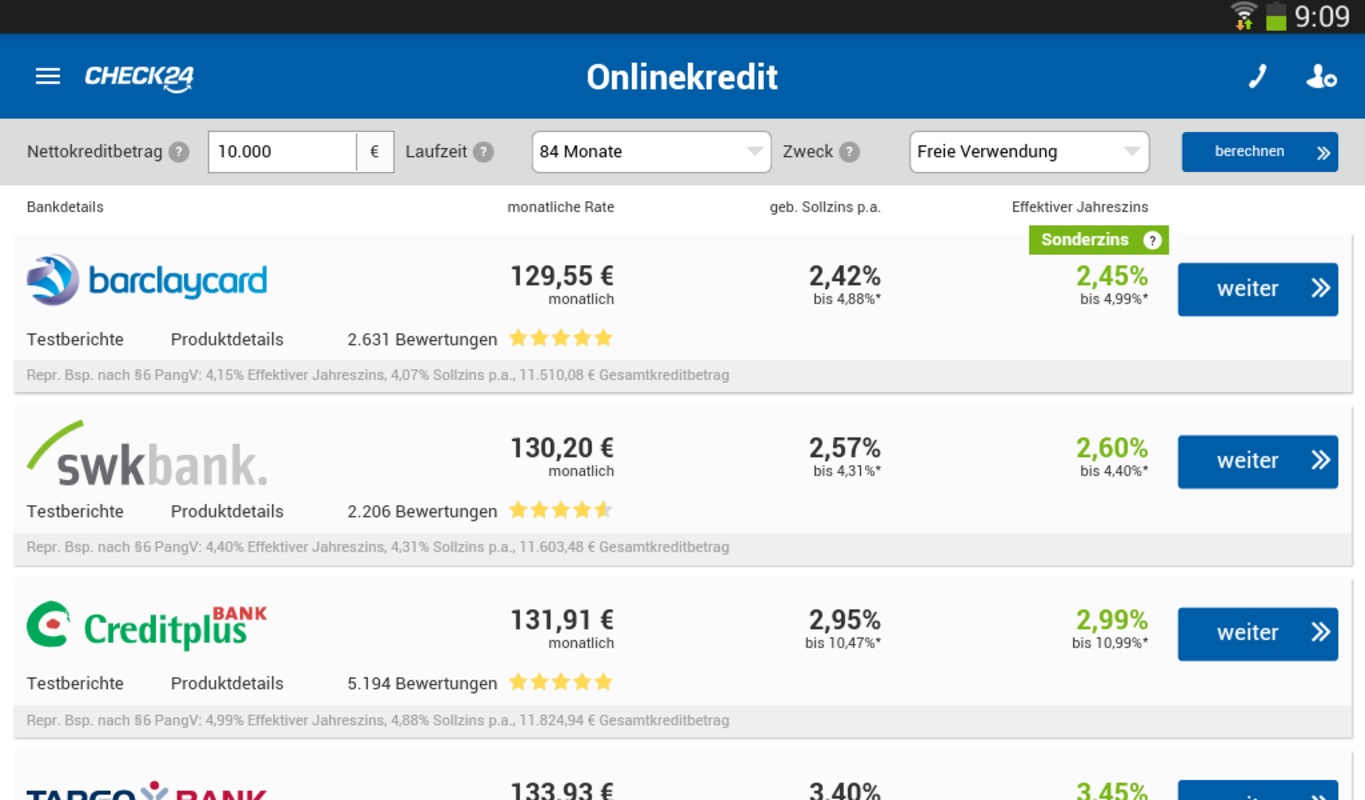Open Produktdetails for swkbank
The image size is (1365, 800).
point(227,511)
